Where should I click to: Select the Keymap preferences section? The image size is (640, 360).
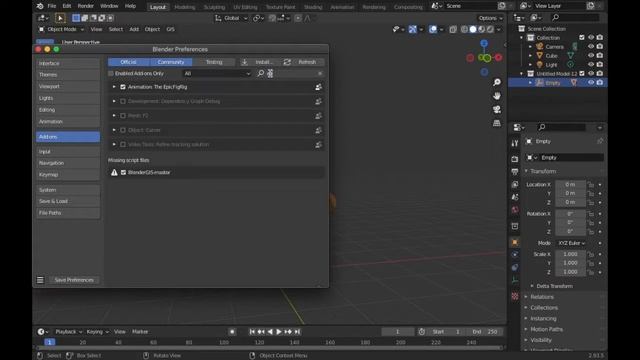(68, 174)
